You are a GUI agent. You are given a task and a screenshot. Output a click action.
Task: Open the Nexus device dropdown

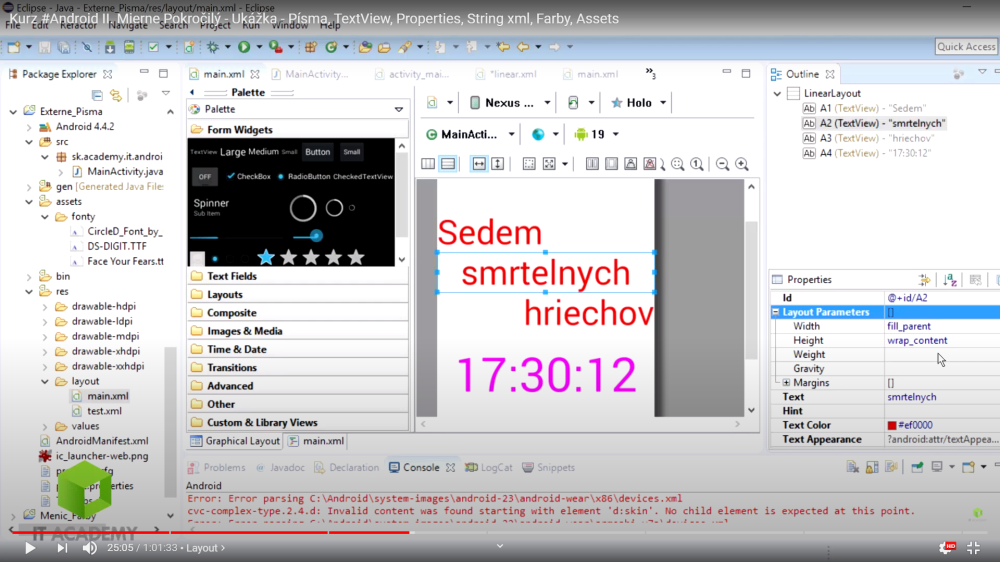[x=518, y=103]
